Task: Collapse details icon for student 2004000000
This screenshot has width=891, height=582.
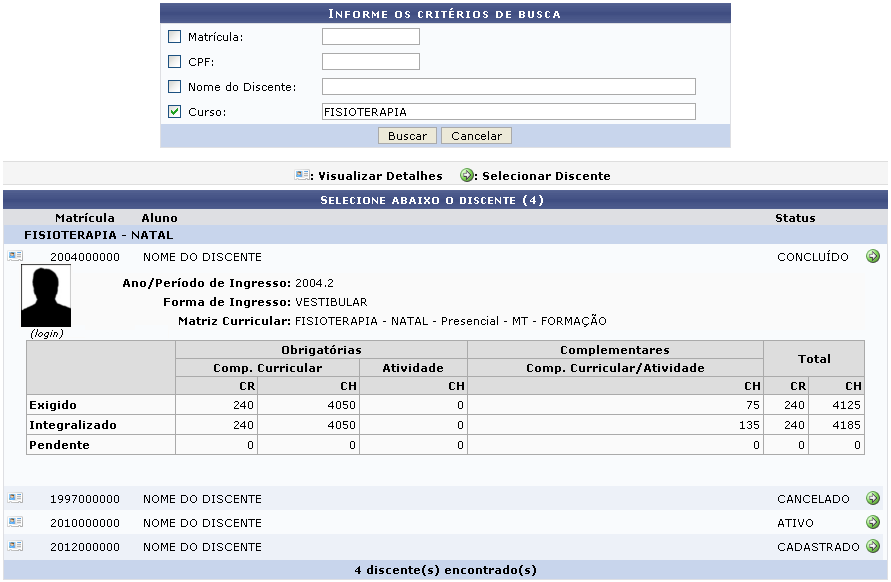Action: point(15,257)
